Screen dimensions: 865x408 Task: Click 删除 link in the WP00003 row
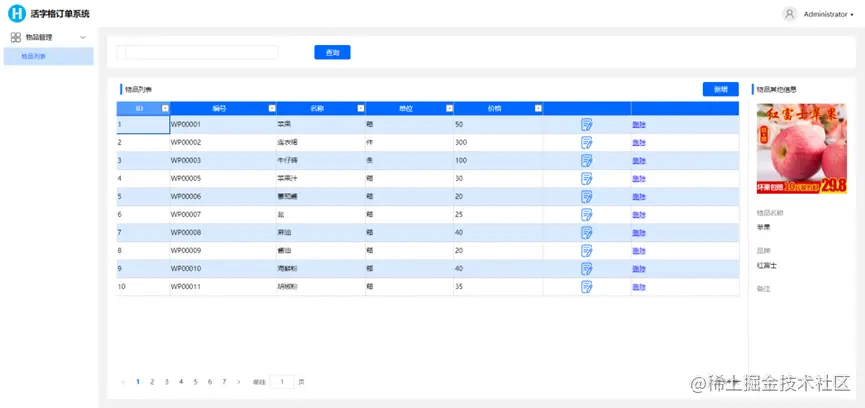pyautogui.click(x=639, y=160)
